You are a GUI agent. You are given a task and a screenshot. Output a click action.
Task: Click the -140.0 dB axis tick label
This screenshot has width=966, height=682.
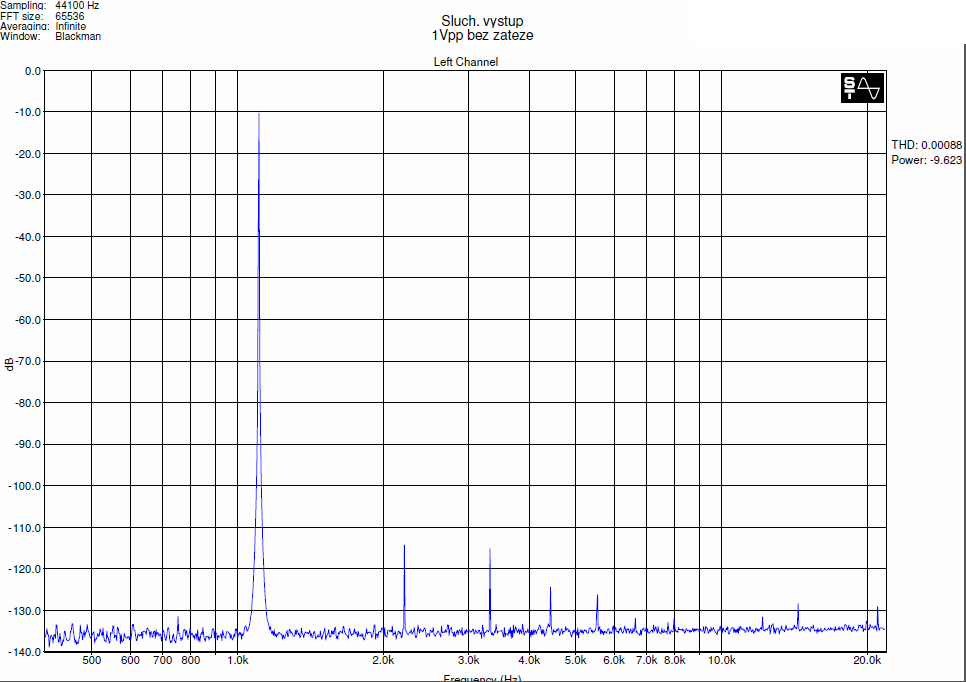pyautogui.click(x=25, y=652)
